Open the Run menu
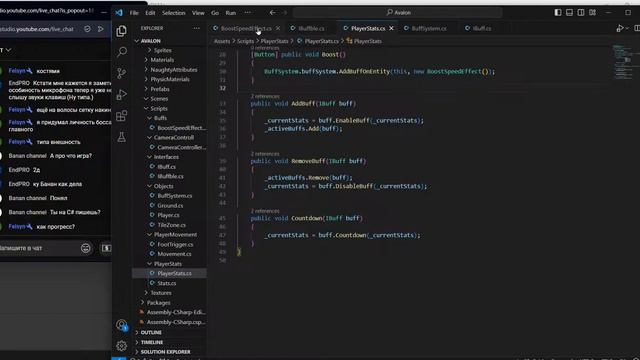The width and height of the screenshot is (640, 360). coord(231,13)
